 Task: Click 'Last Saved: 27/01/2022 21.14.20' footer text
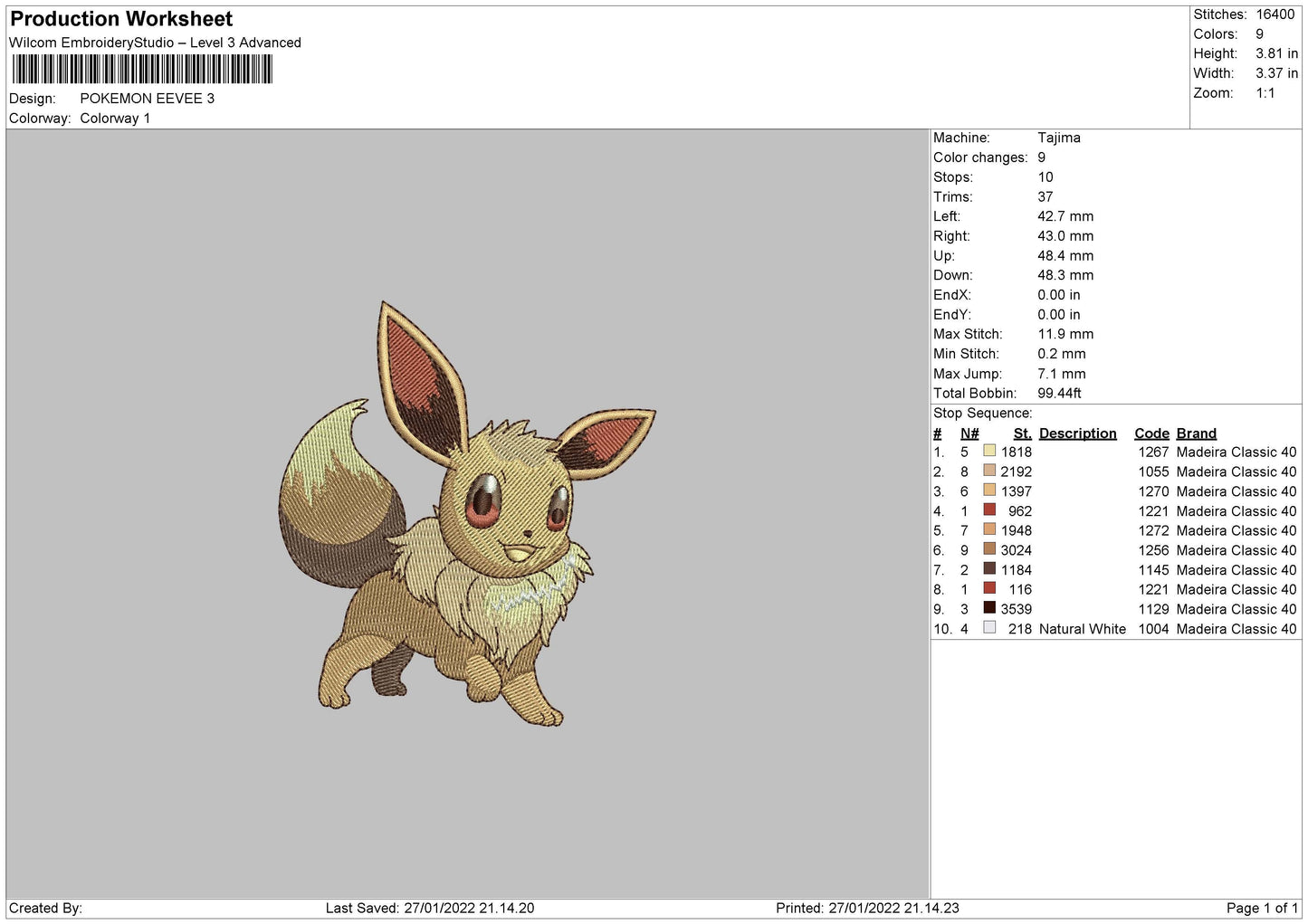[430, 909]
